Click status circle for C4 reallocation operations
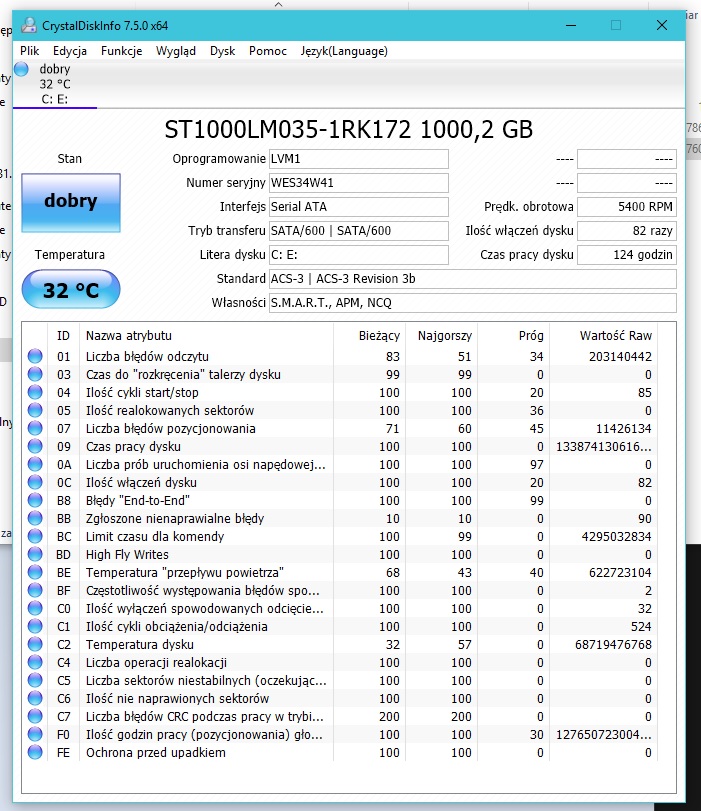The height and width of the screenshot is (811, 701). click(x=35, y=663)
